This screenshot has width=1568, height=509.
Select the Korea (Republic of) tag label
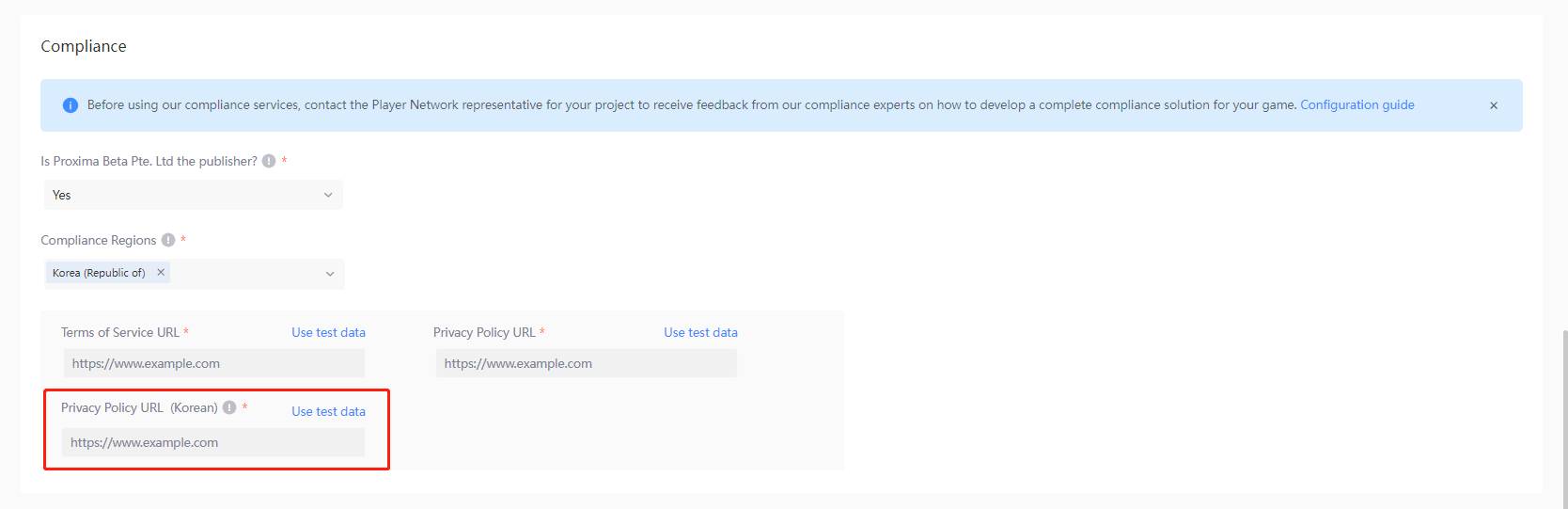pos(99,273)
